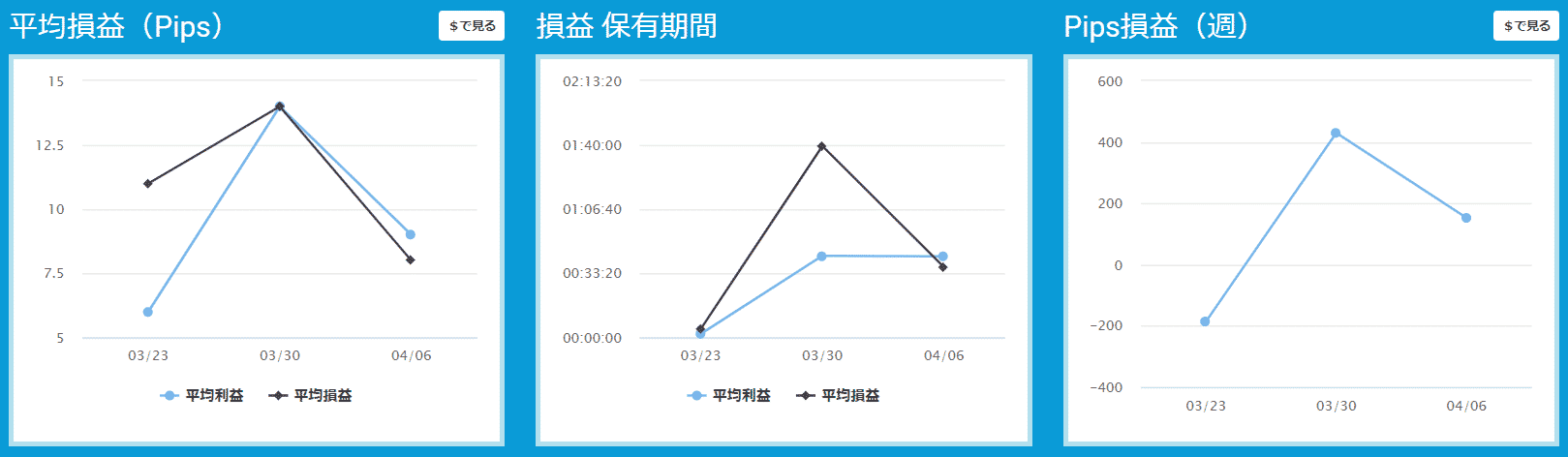The height and width of the screenshot is (457, 1568).
Task: Select 04/06 平均利益 point in 損益 保有期間 chart
Action: tap(943, 257)
